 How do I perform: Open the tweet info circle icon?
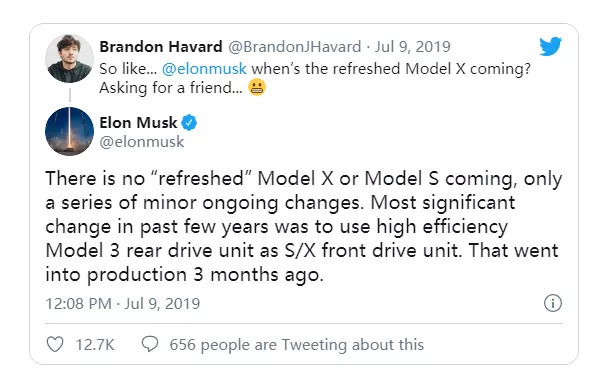(553, 303)
